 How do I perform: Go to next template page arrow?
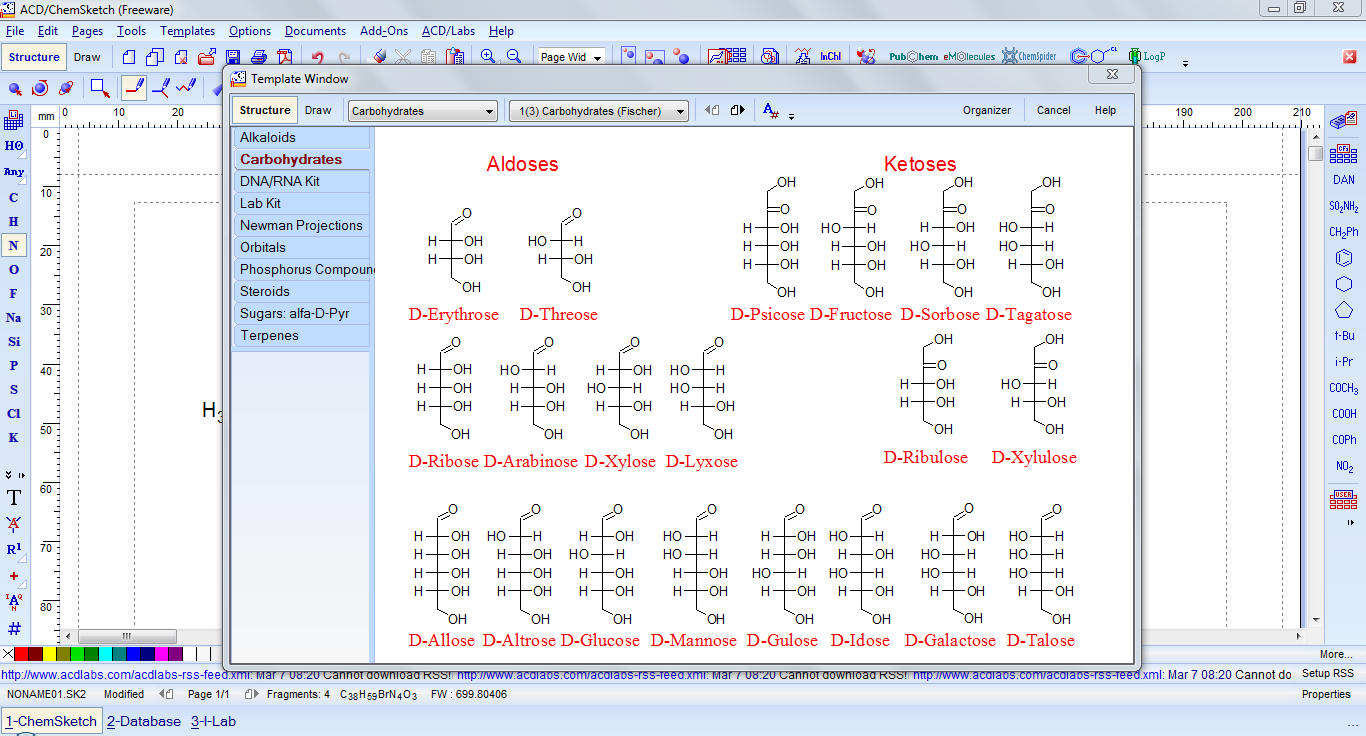coord(737,110)
